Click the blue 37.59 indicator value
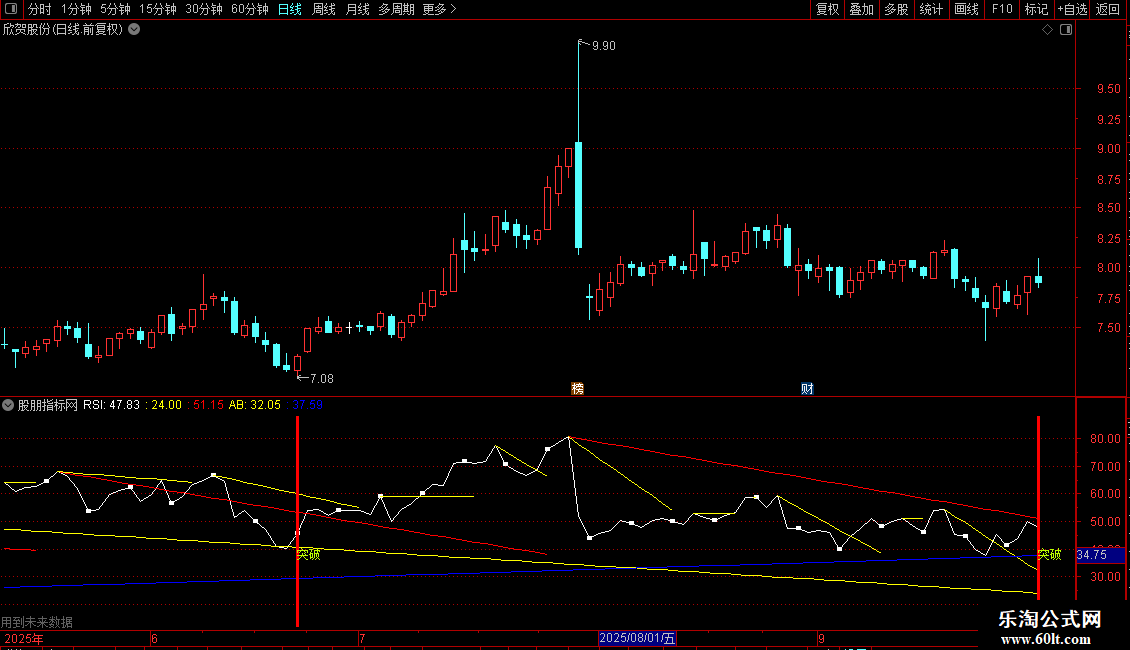Viewport: 1130px width, 650px height. [x=308, y=405]
